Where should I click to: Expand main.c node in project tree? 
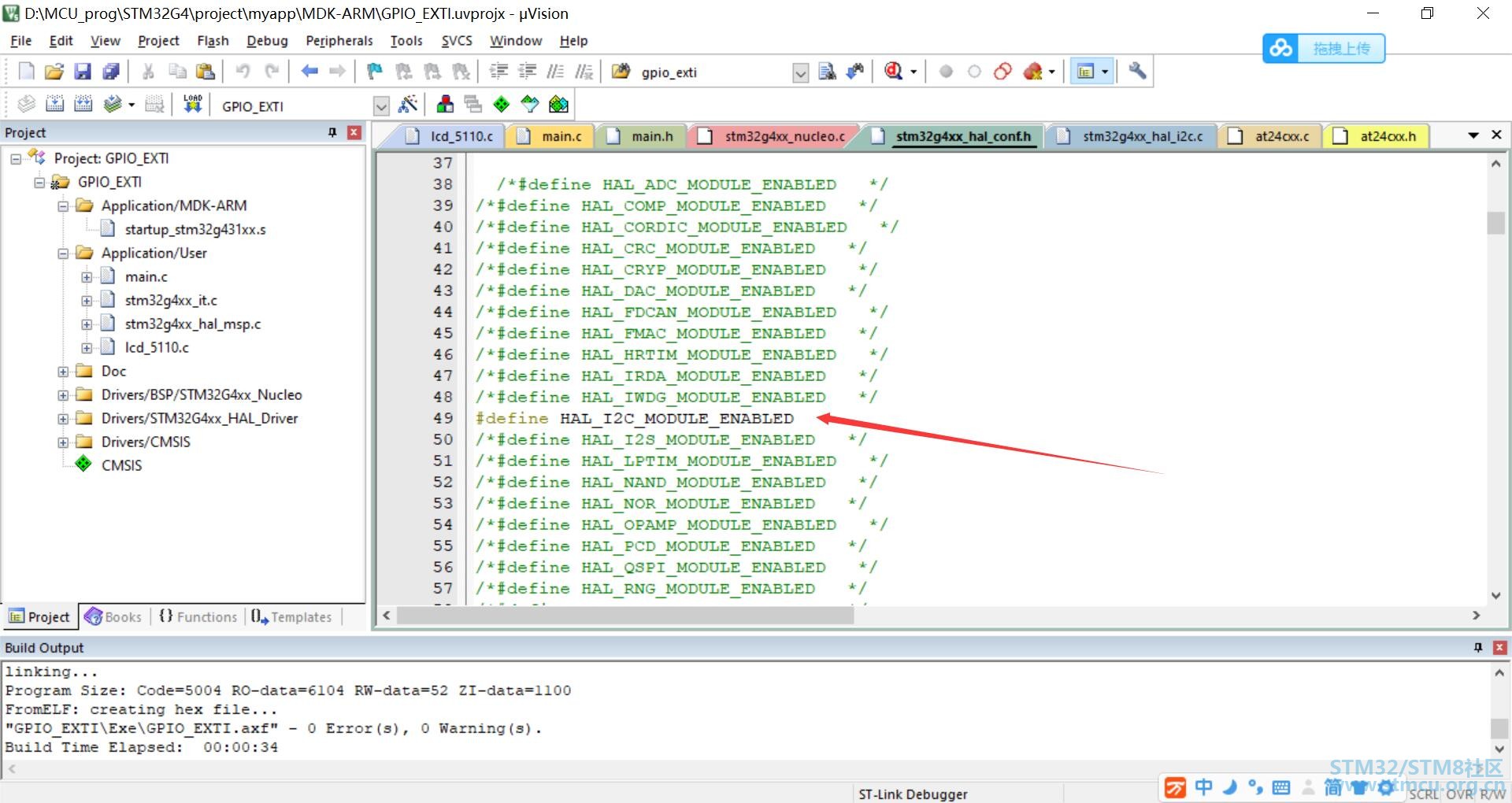tap(87, 277)
